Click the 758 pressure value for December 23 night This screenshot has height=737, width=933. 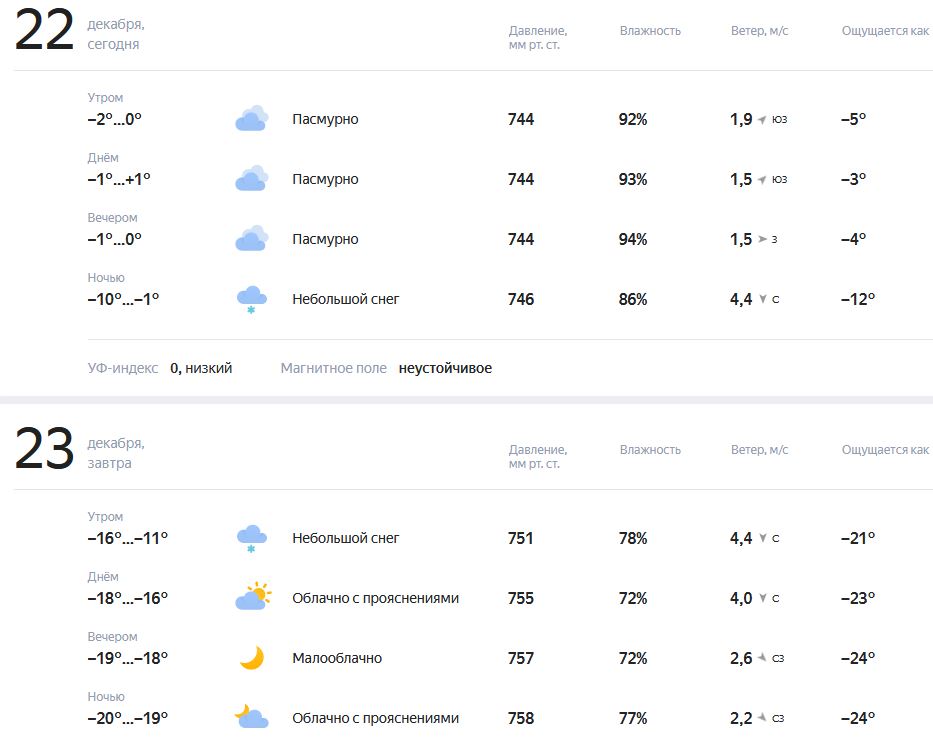coord(521,718)
